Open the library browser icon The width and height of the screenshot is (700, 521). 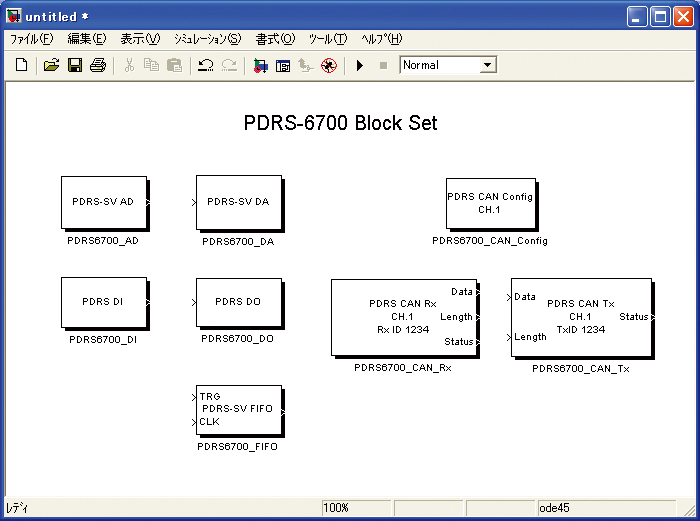260,66
